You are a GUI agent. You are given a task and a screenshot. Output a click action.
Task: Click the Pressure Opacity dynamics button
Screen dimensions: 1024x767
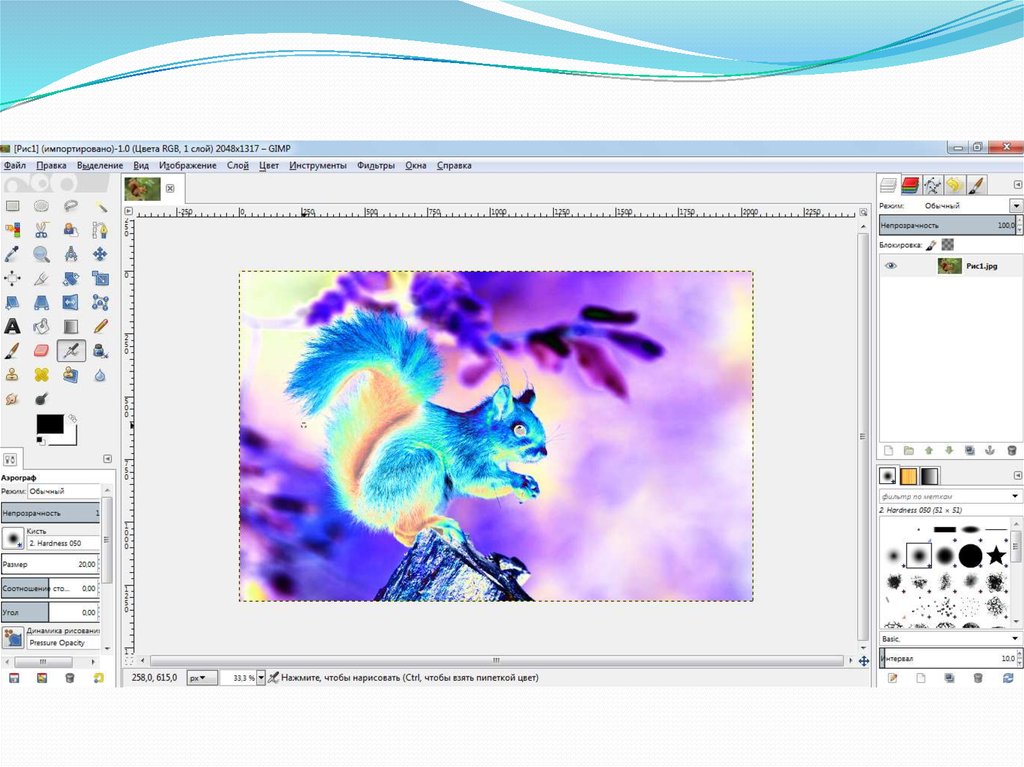pos(13,637)
